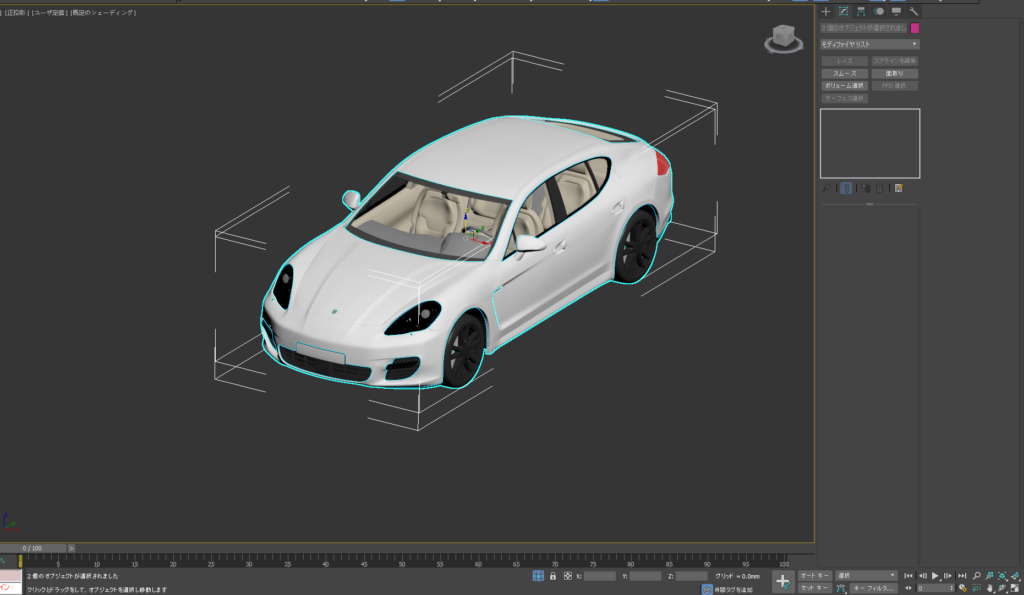Open the Create tab in command panel

pyautogui.click(x=826, y=11)
